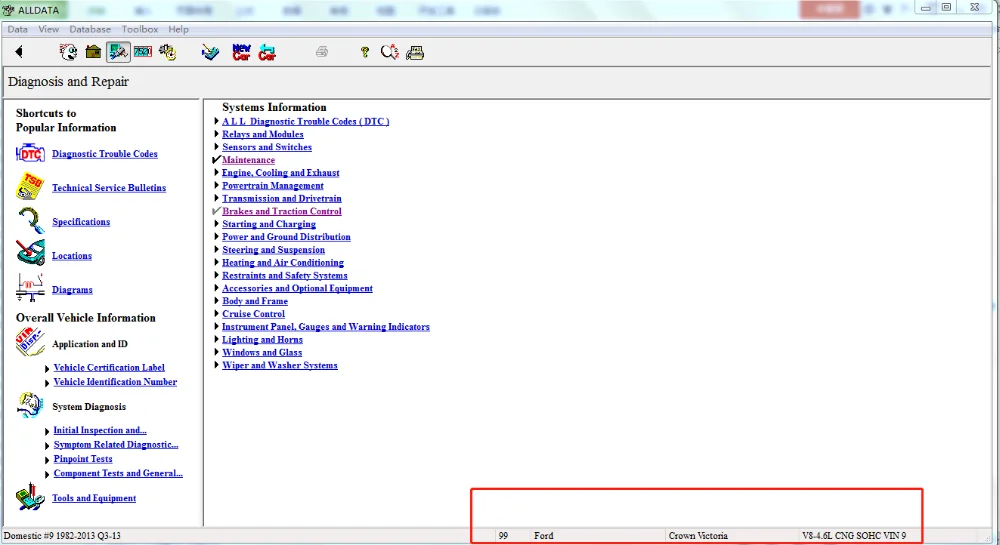This screenshot has width=1000, height=545.
Task: Click the back arrow toolbar icon
Action: [19, 52]
